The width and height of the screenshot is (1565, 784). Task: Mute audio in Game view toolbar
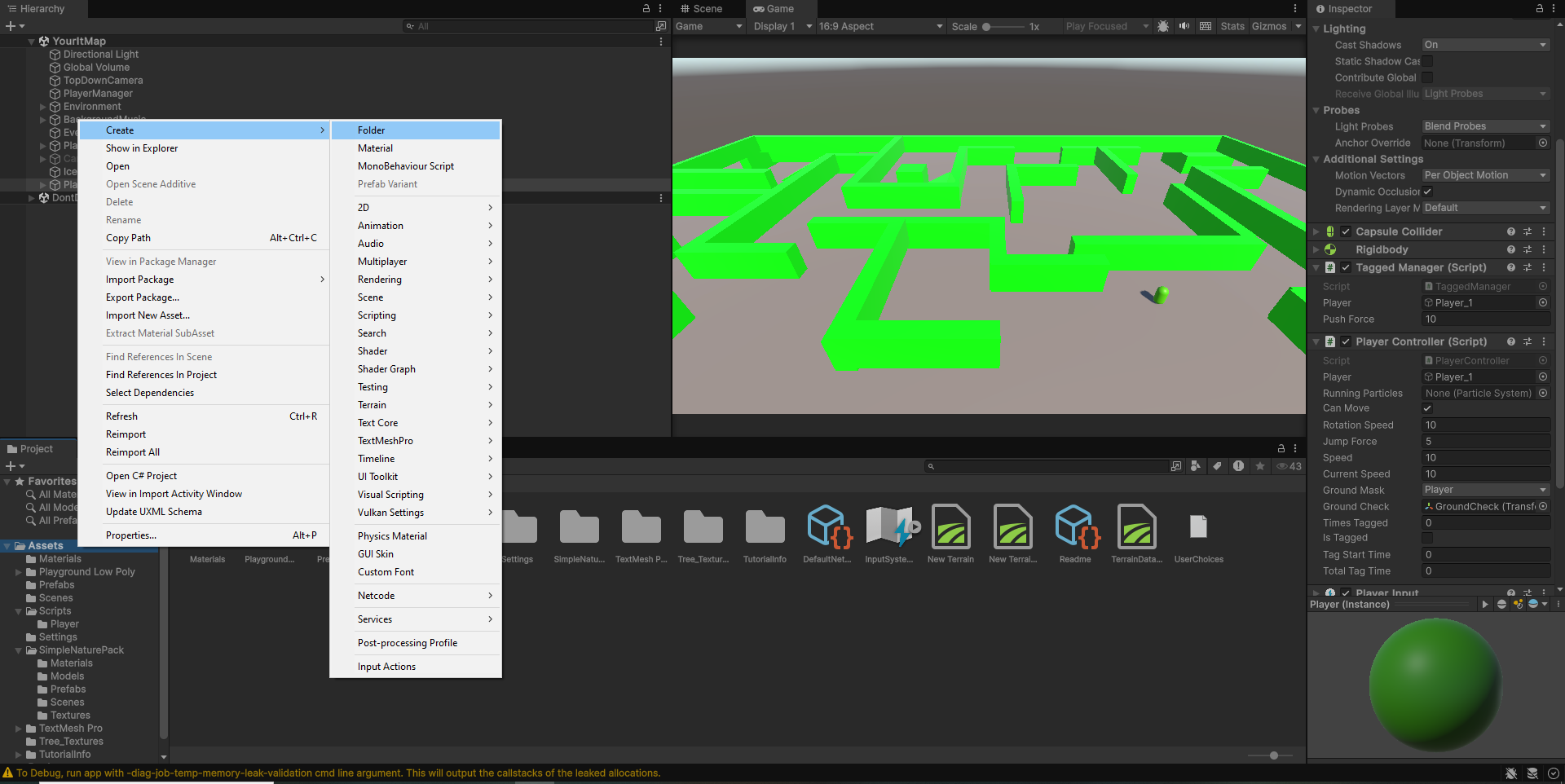pos(1184,26)
